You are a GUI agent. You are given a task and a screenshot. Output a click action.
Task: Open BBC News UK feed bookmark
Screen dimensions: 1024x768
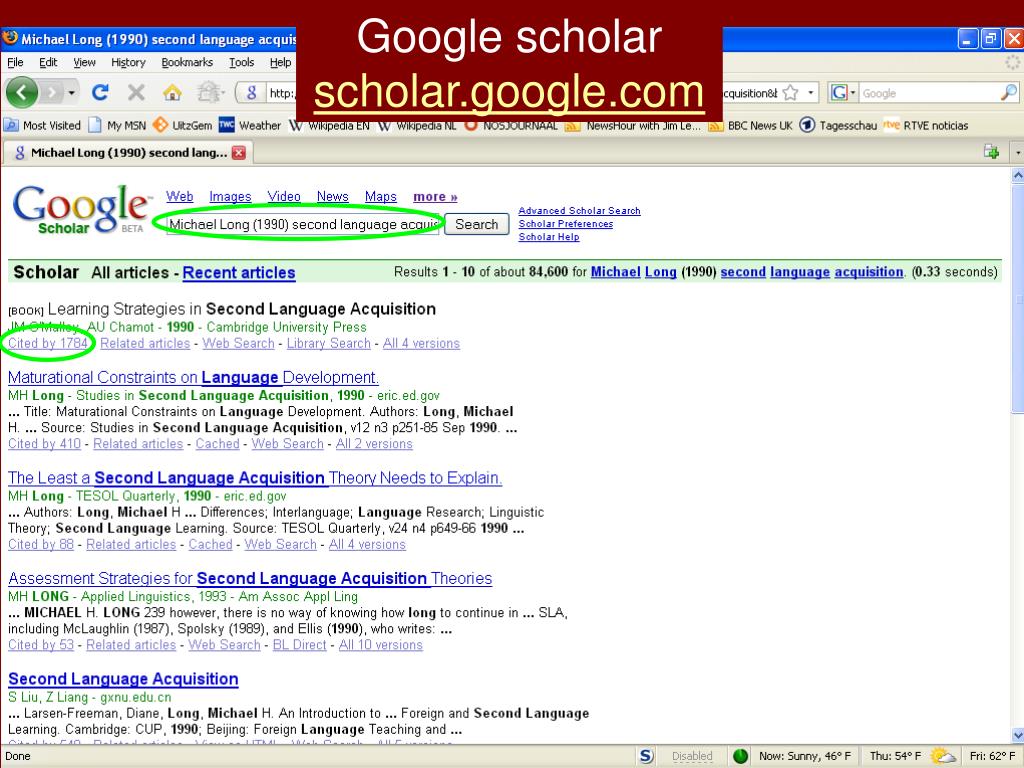[x=751, y=125]
